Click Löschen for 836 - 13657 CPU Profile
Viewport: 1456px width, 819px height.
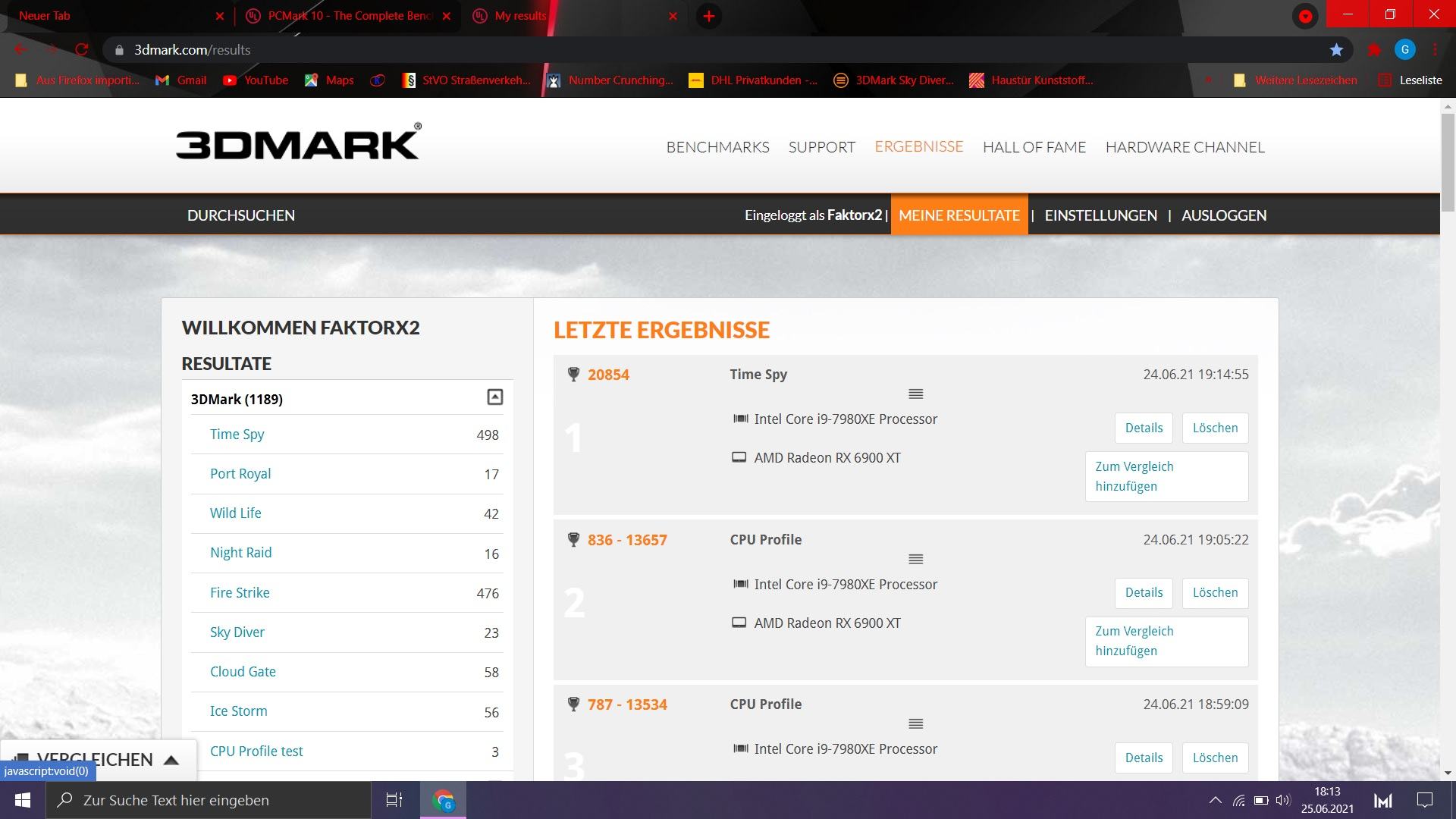tap(1215, 592)
